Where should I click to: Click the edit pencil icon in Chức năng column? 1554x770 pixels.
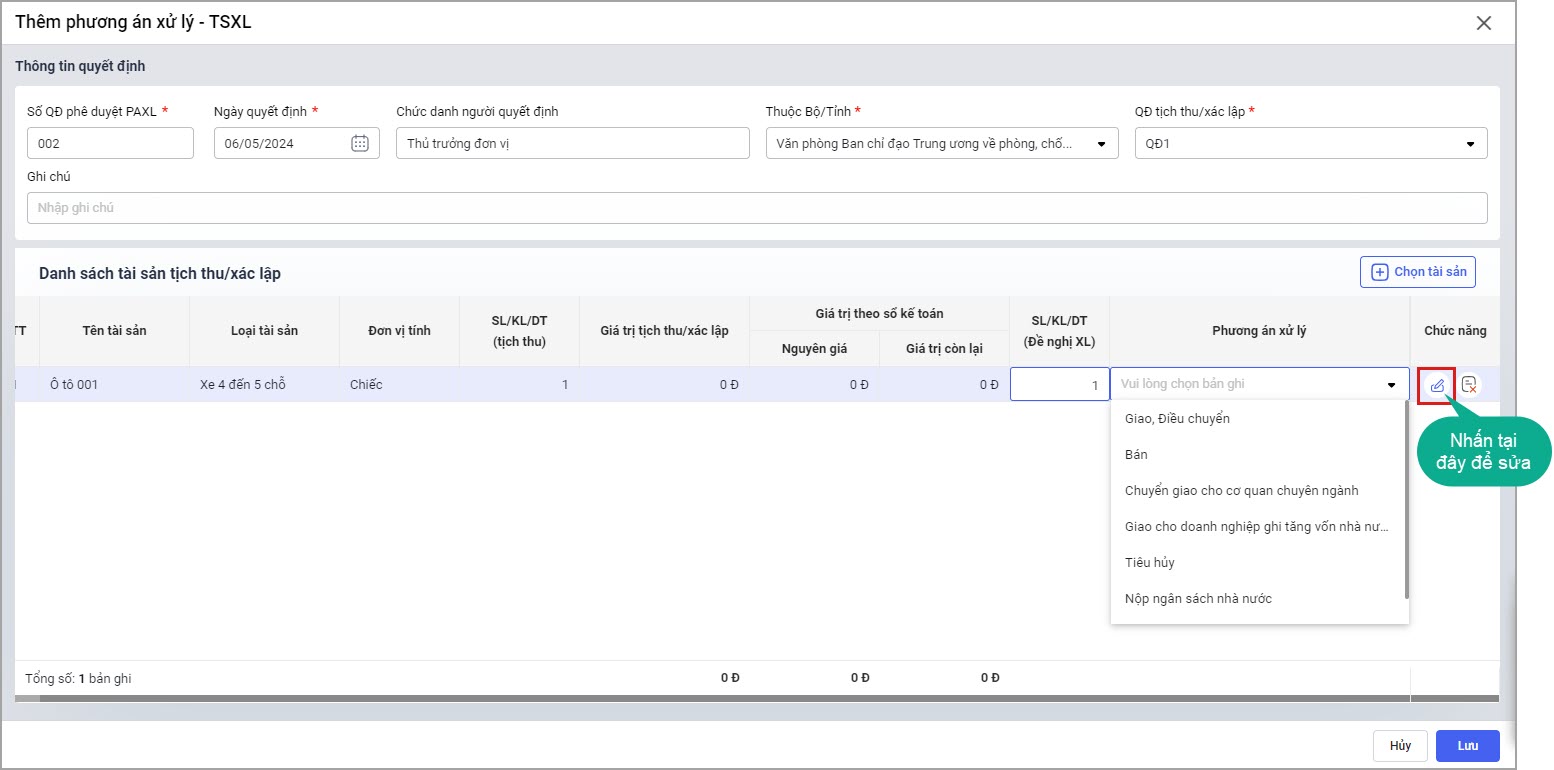[1437, 385]
